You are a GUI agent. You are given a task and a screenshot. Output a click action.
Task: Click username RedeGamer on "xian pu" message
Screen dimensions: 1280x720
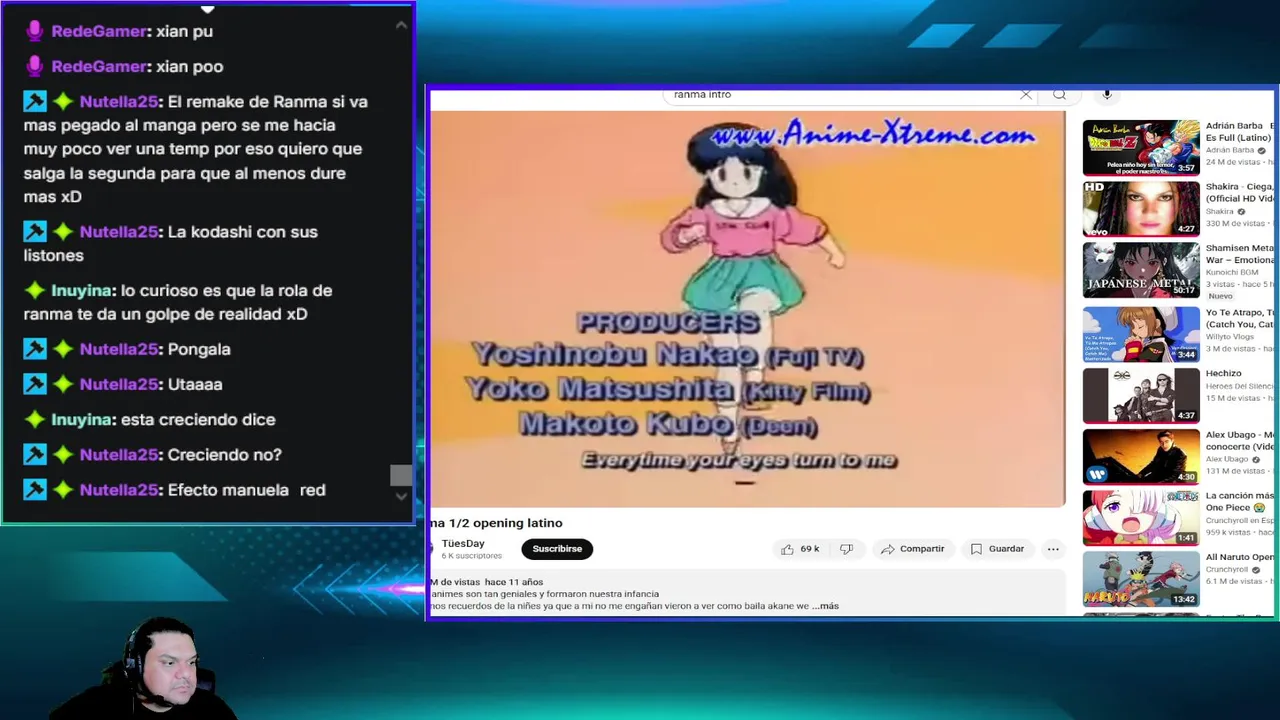(x=99, y=31)
